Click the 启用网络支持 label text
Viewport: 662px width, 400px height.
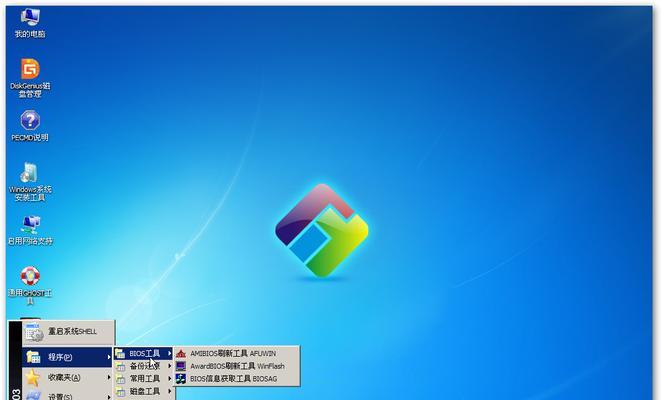tap(30, 241)
